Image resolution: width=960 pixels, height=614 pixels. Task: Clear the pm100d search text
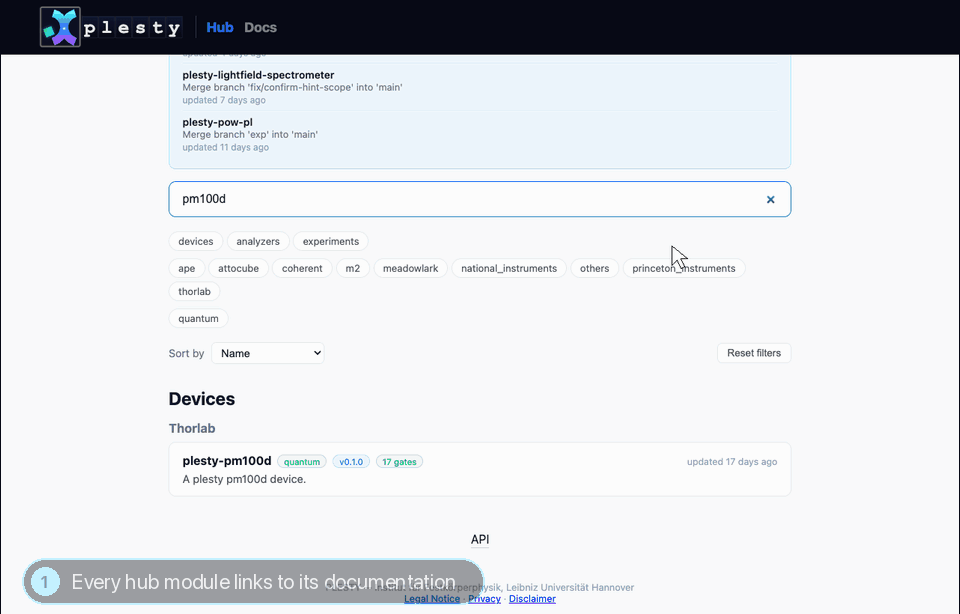click(x=770, y=199)
